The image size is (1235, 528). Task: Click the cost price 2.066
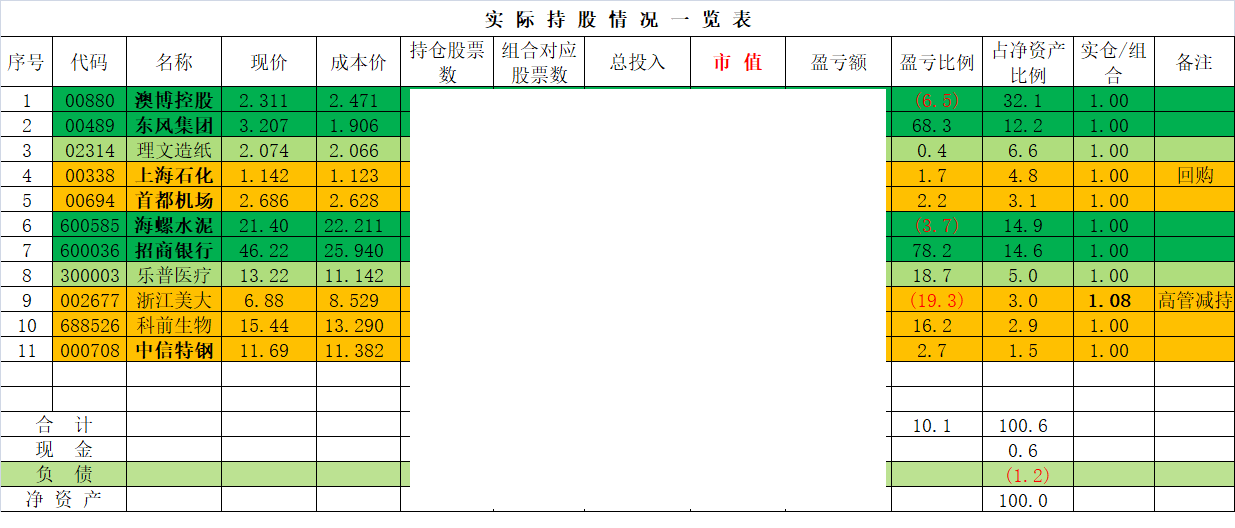coord(358,151)
